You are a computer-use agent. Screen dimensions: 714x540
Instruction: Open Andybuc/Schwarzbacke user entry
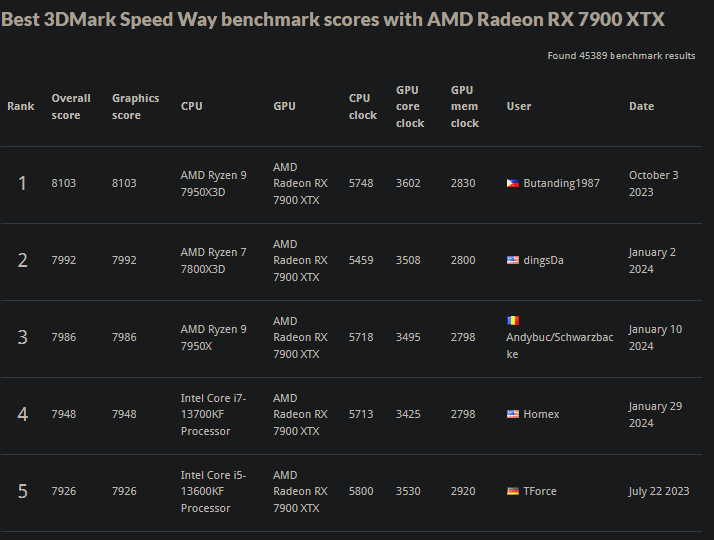(560, 346)
